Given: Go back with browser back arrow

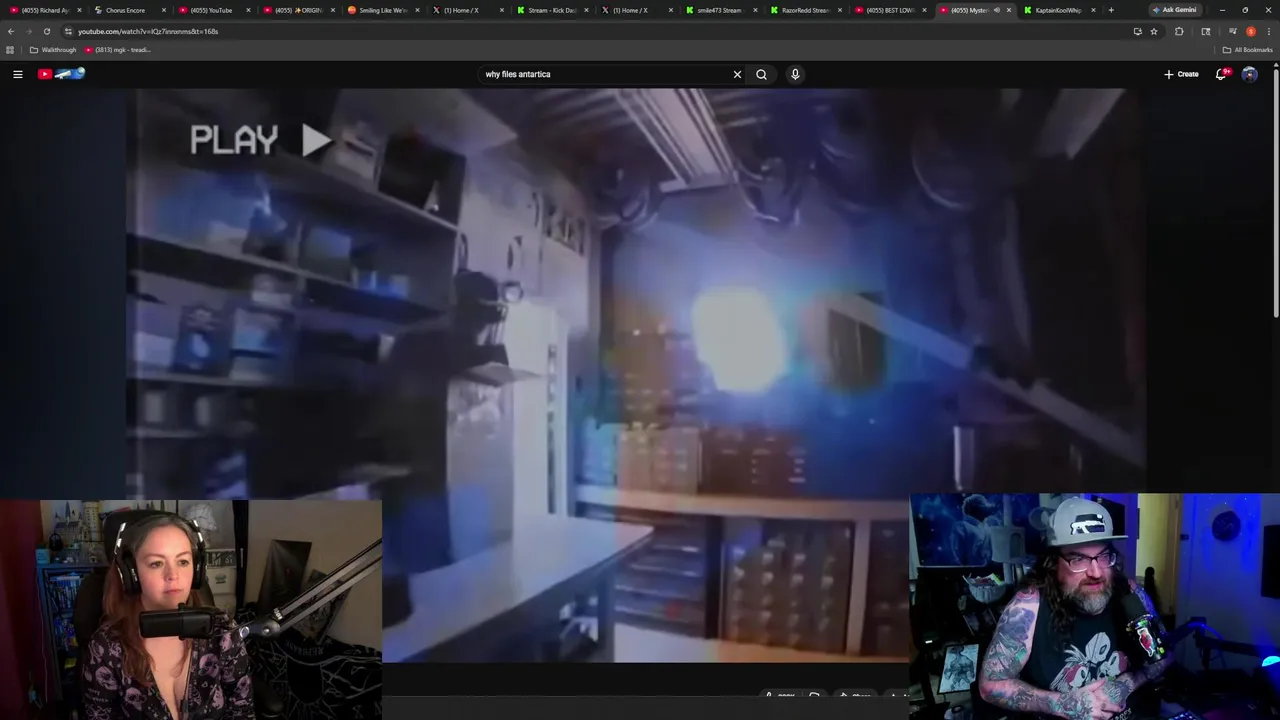Looking at the screenshot, I should click(11, 31).
